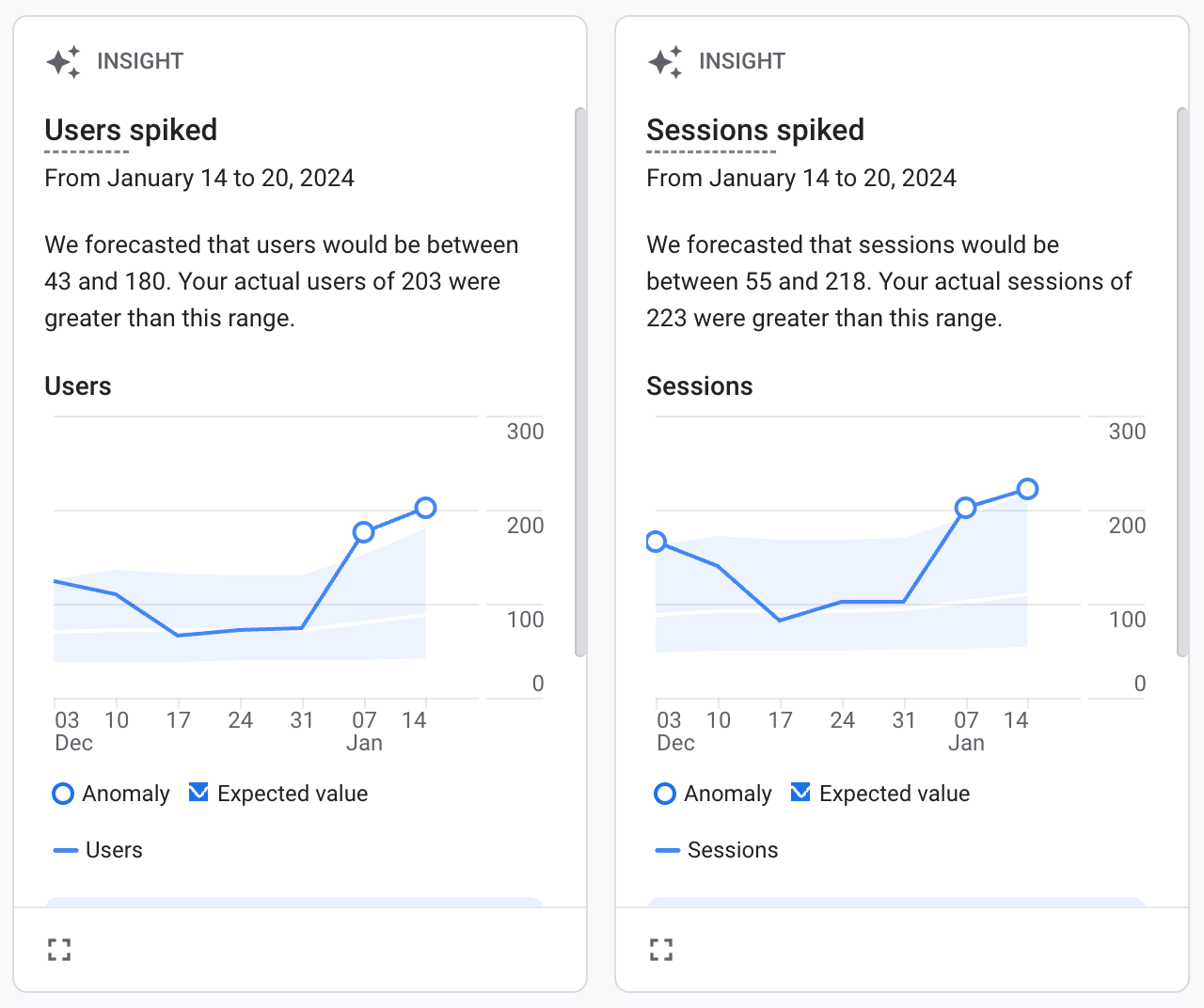Image resolution: width=1204 pixels, height=1008 pixels.
Task: Click the Sessions card vertical scrollbar
Action: [x=1182, y=382]
